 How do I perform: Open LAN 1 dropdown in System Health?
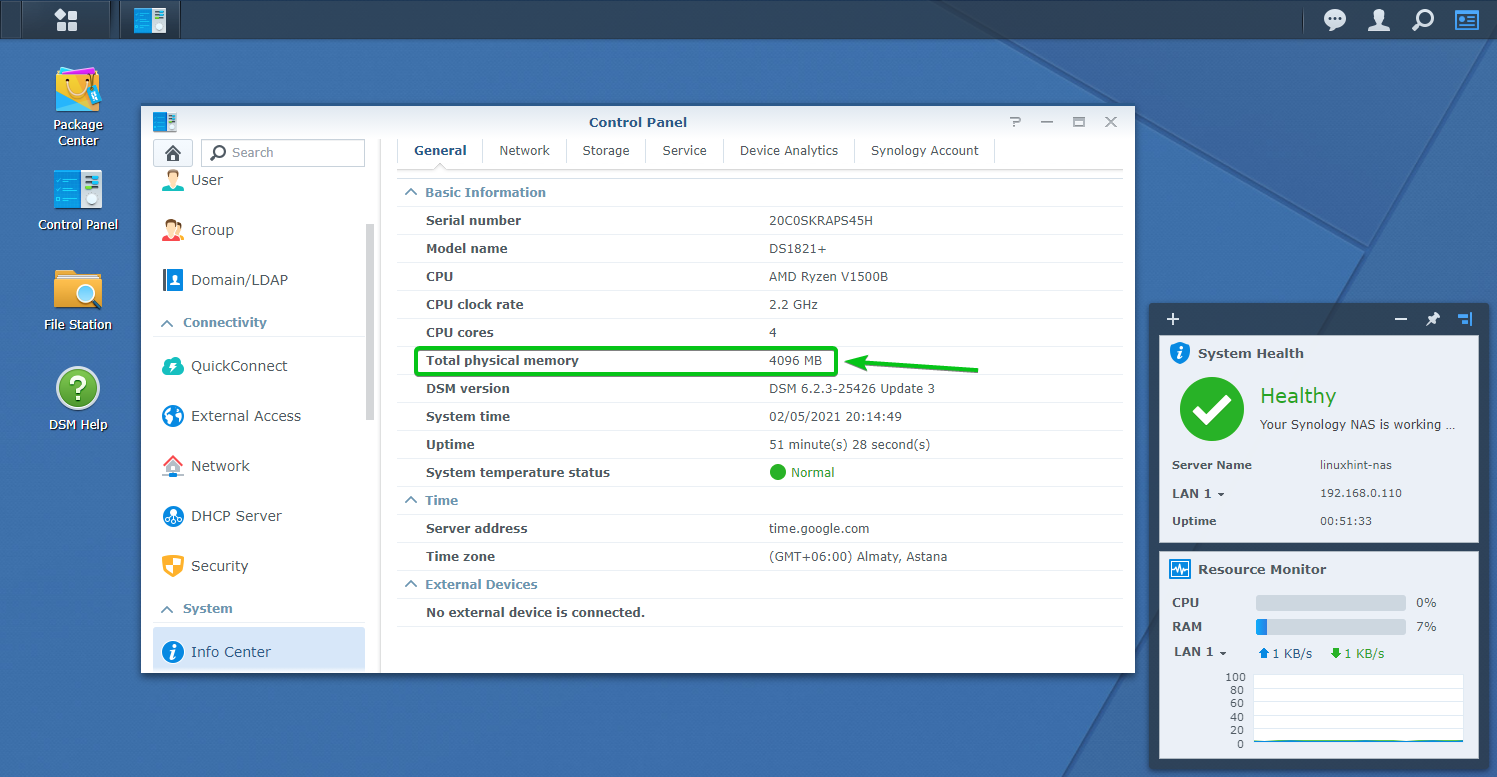[x=1198, y=494]
